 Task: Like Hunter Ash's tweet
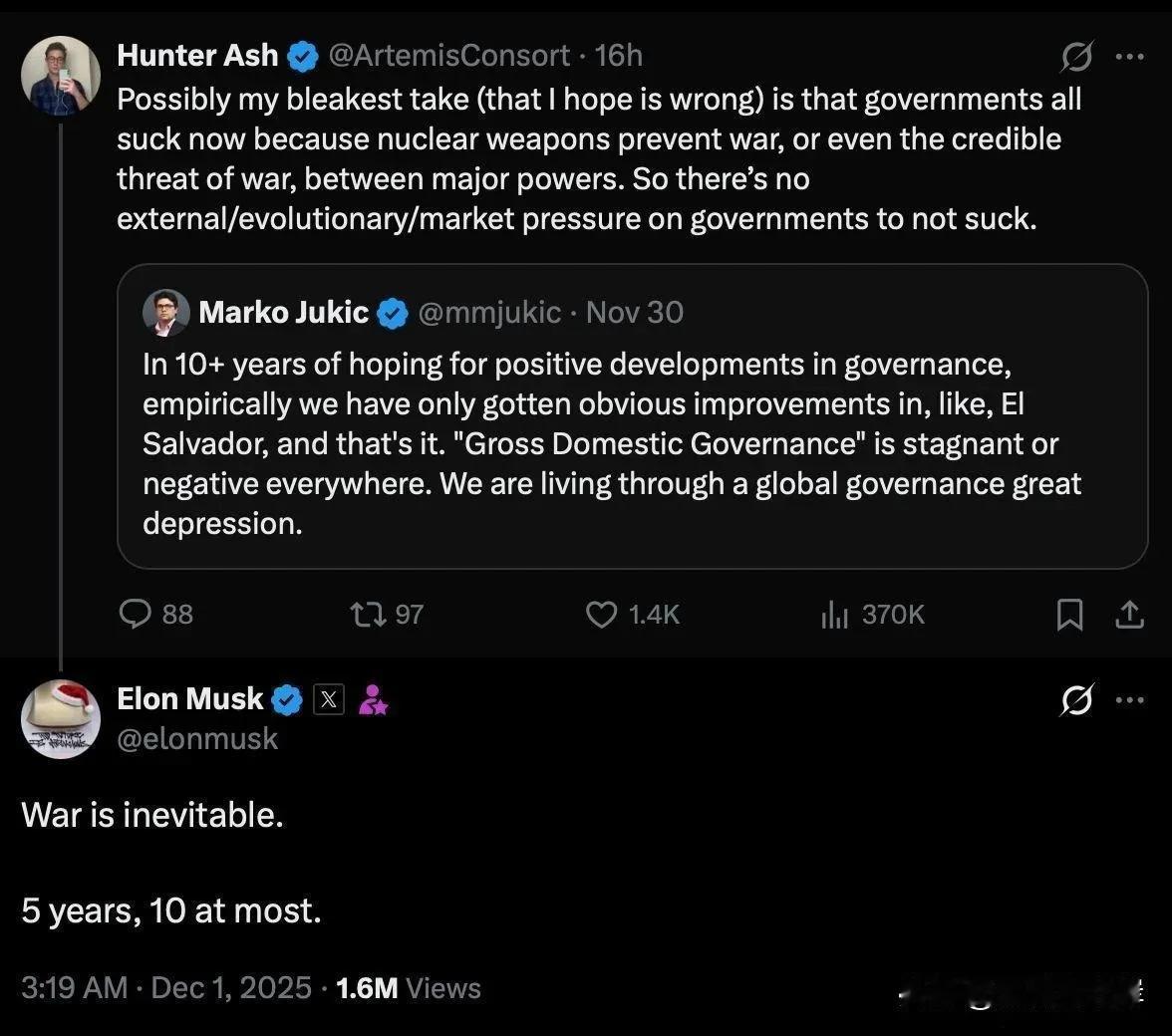point(601,614)
